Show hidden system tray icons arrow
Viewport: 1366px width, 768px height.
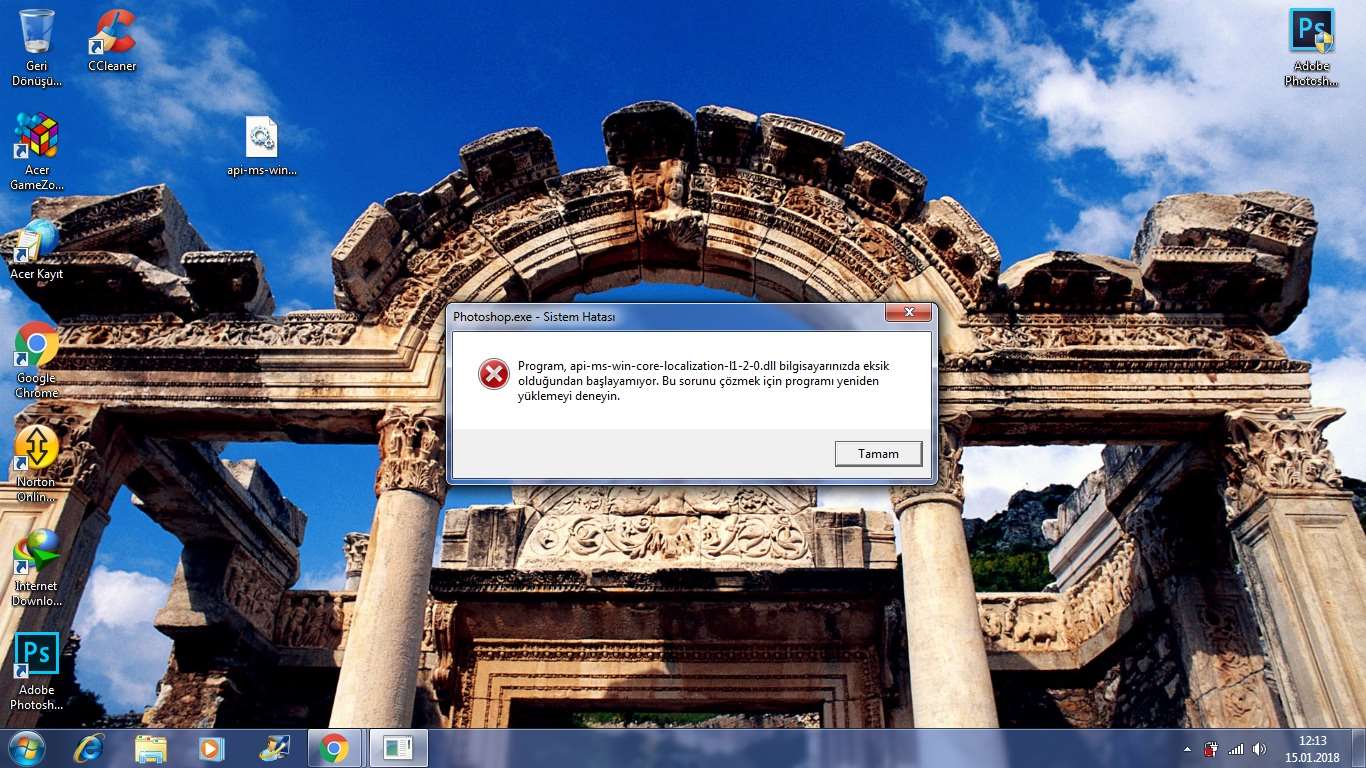pyautogui.click(x=1187, y=749)
